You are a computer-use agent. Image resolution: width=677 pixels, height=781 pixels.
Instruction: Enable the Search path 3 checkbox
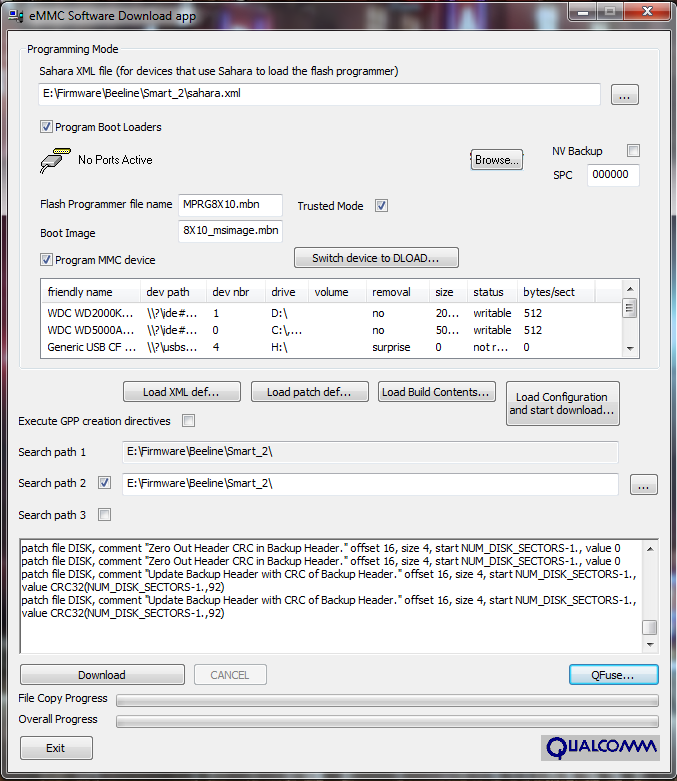(105, 515)
